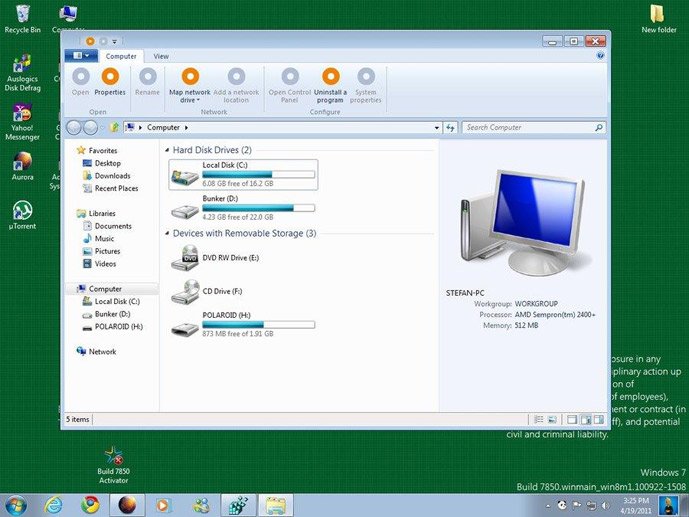This screenshot has width=689, height=517.
Task: Select CD Drive (F:) icon
Action: 185,292
